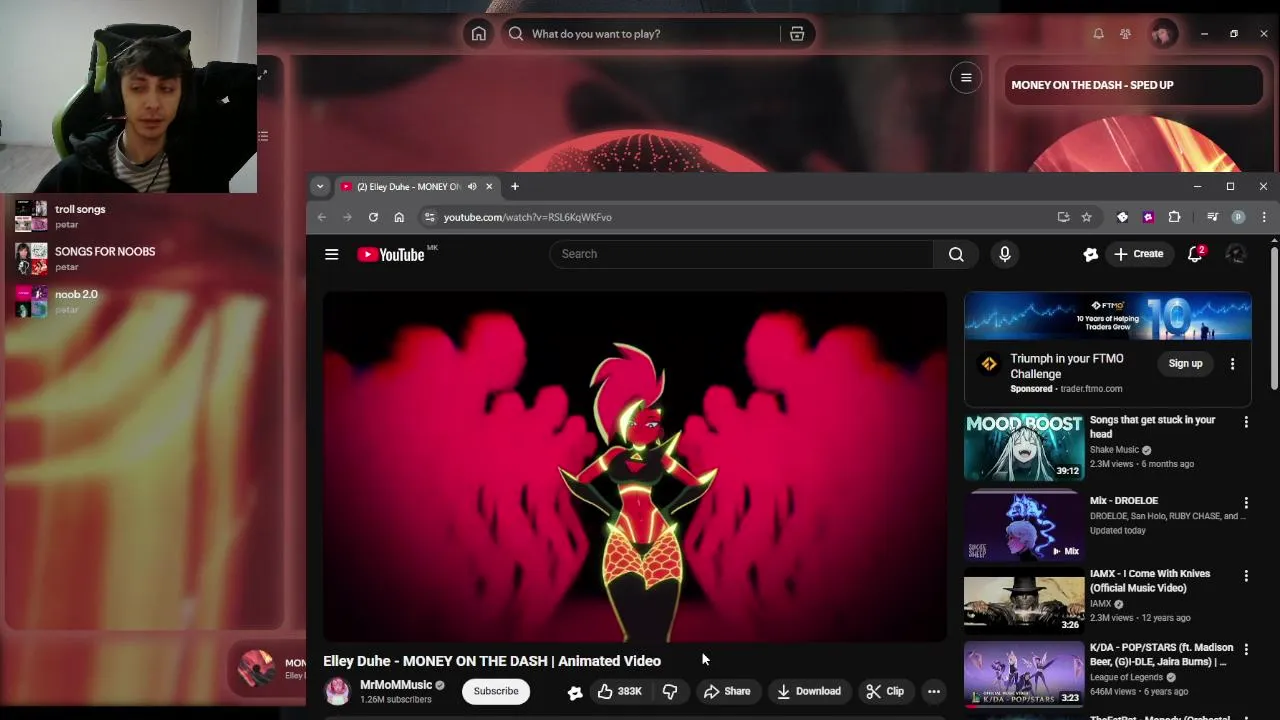The width and height of the screenshot is (1280, 720).
Task: Click MONEY ON THE DASH - SPED UP title
Action: pos(1092,85)
